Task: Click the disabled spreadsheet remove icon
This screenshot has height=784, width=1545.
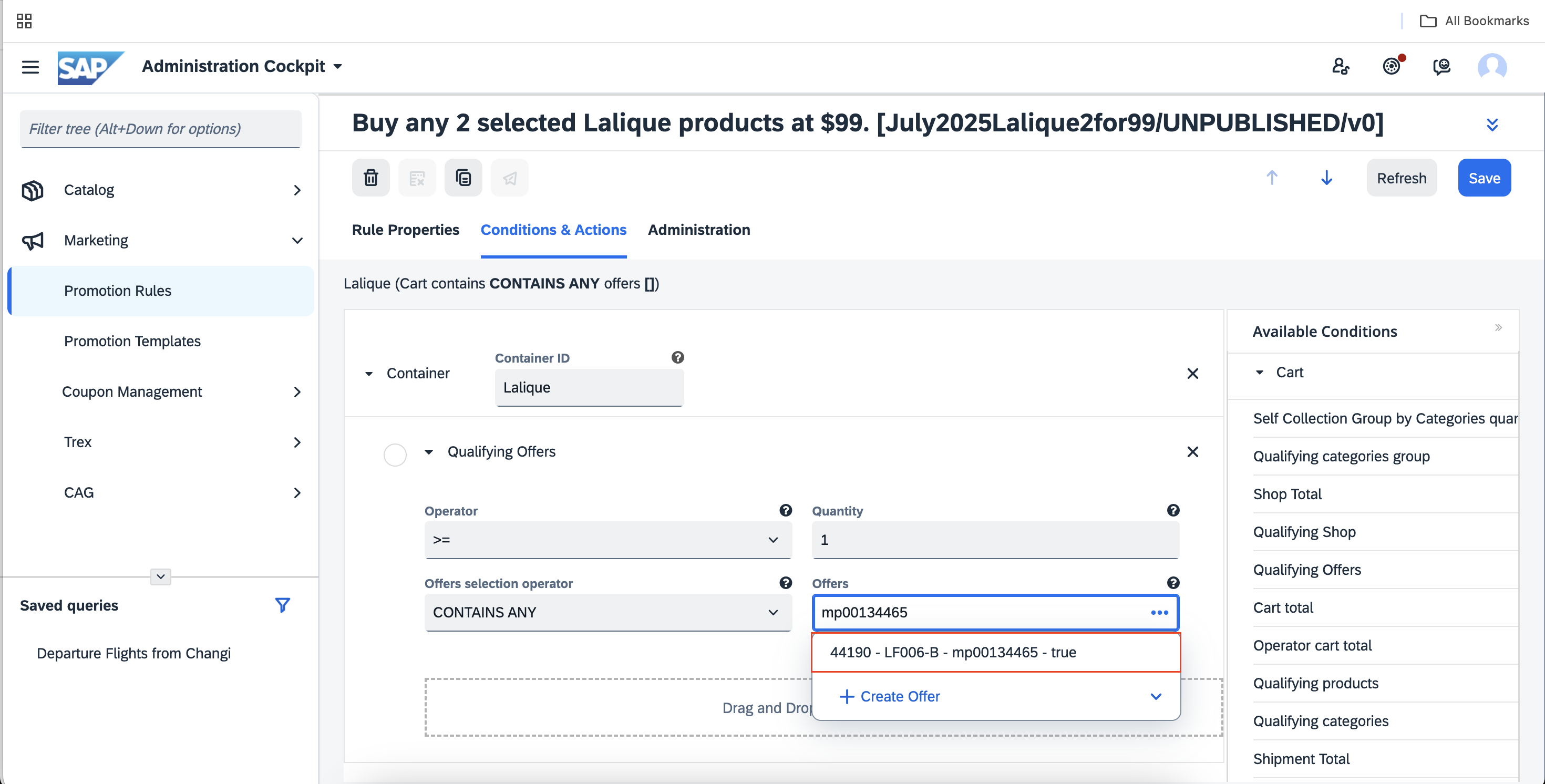Action: pos(417,178)
